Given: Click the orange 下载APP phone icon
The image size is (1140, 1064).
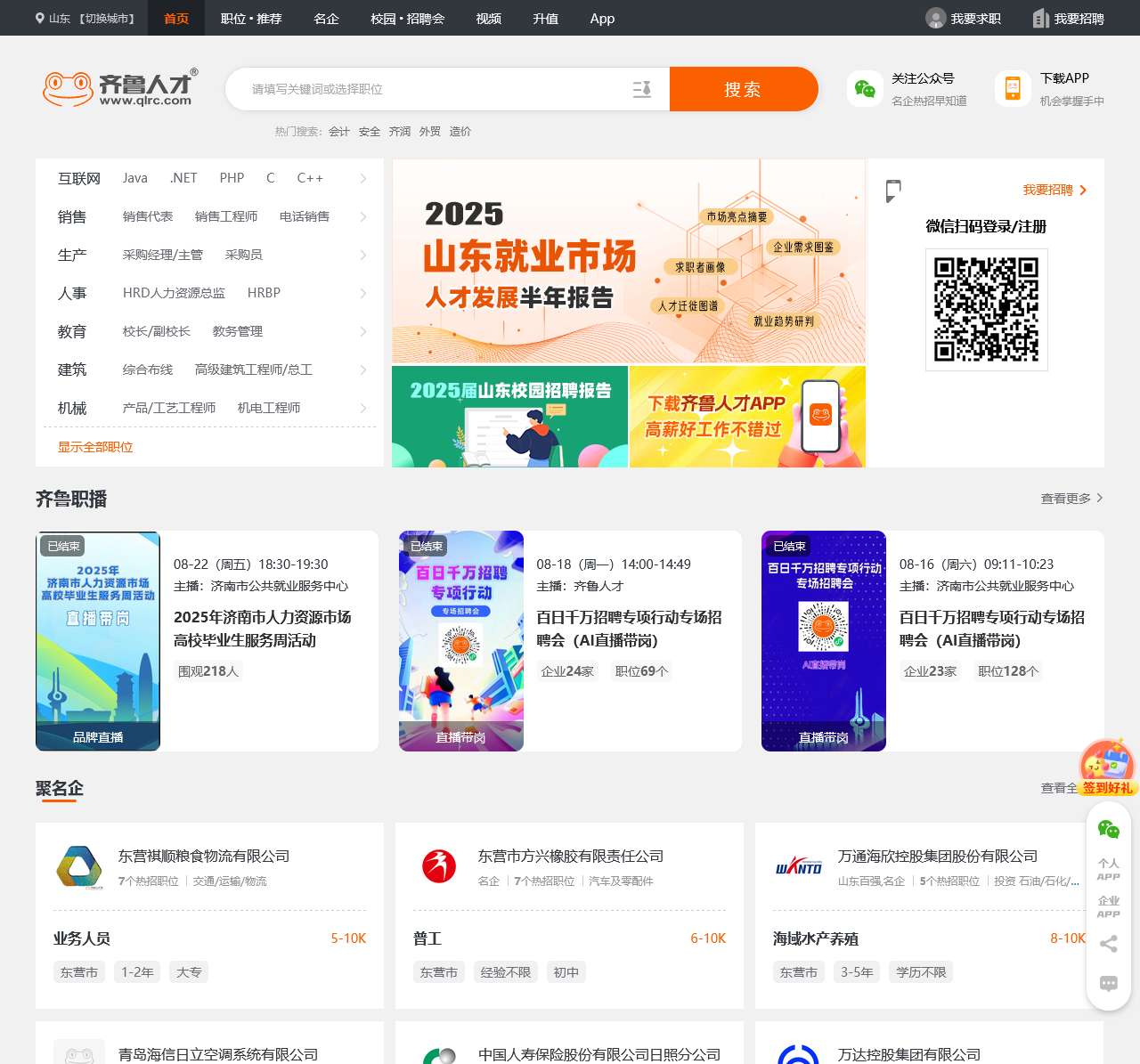Looking at the screenshot, I should (1012, 87).
